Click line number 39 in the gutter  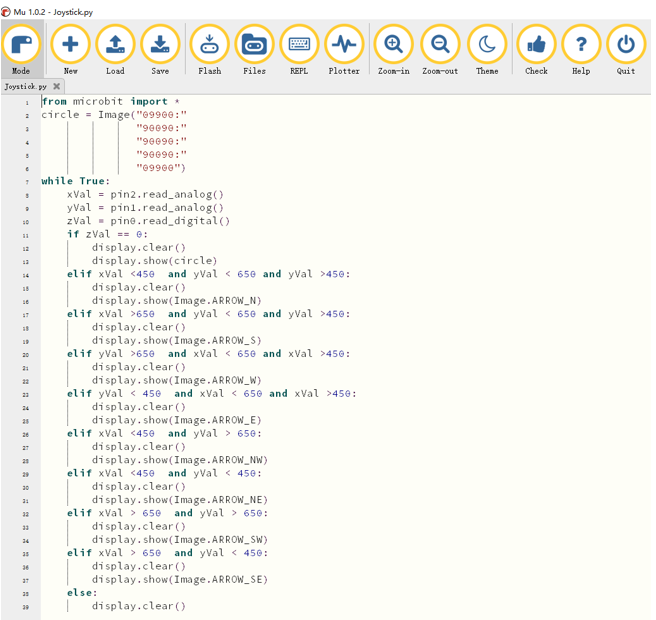pos(26,607)
